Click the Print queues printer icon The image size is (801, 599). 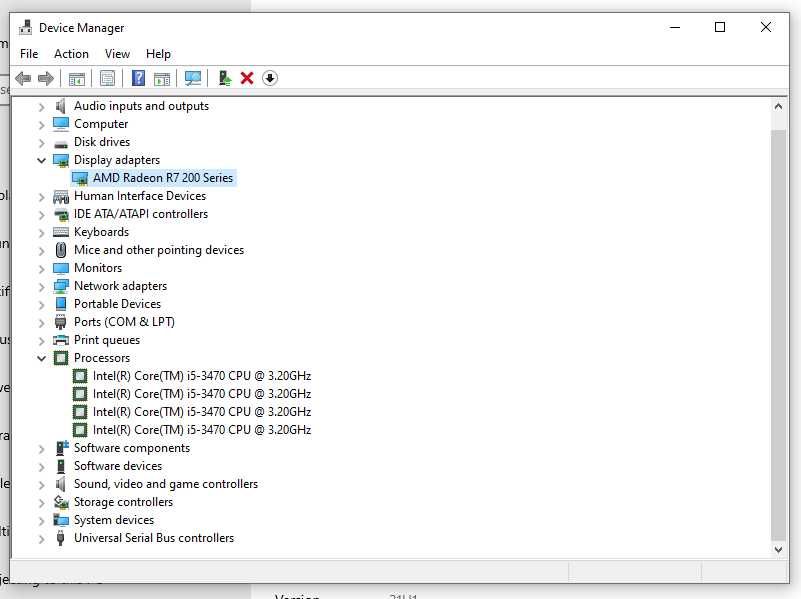(61, 340)
